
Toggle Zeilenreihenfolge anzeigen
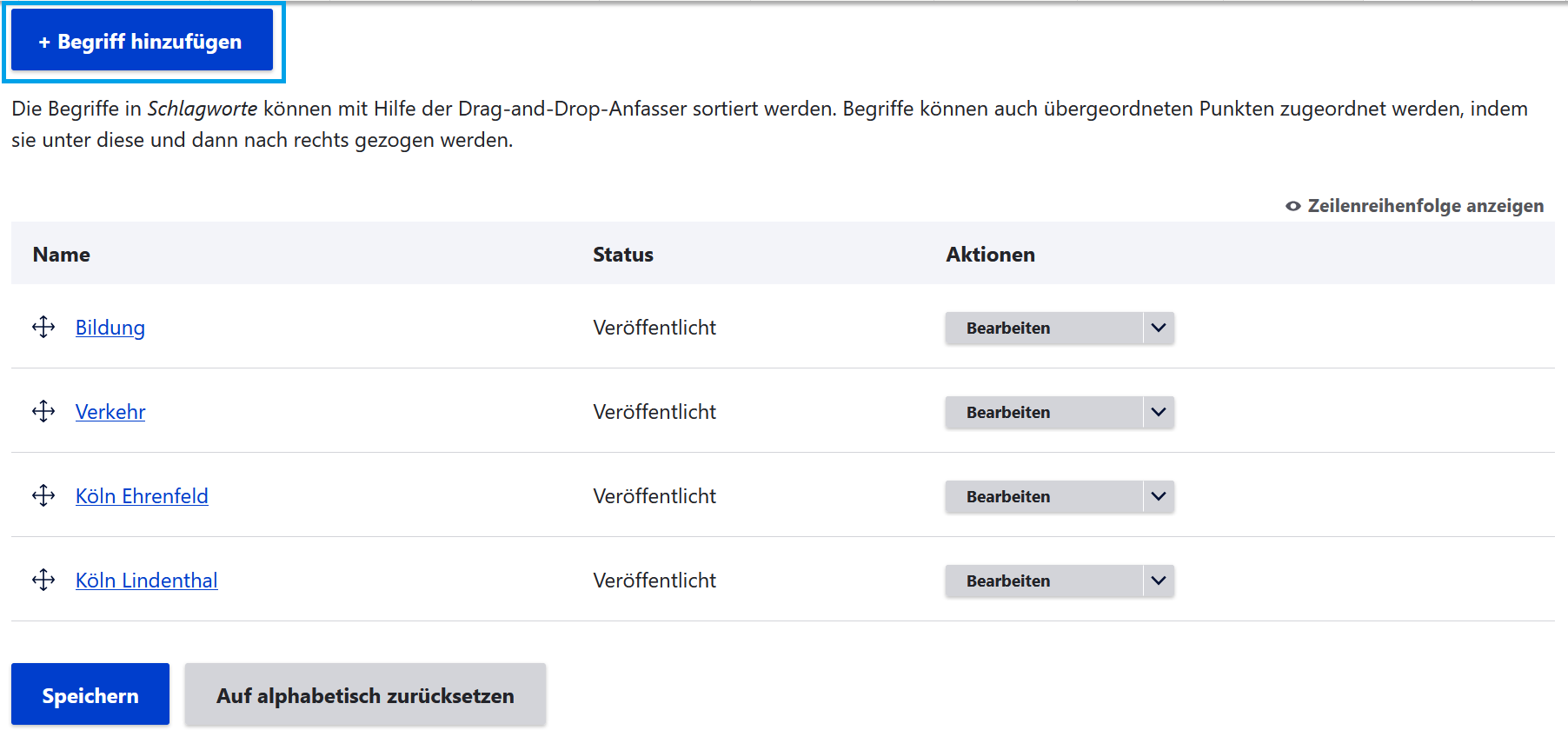click(x=1414, y=206)
